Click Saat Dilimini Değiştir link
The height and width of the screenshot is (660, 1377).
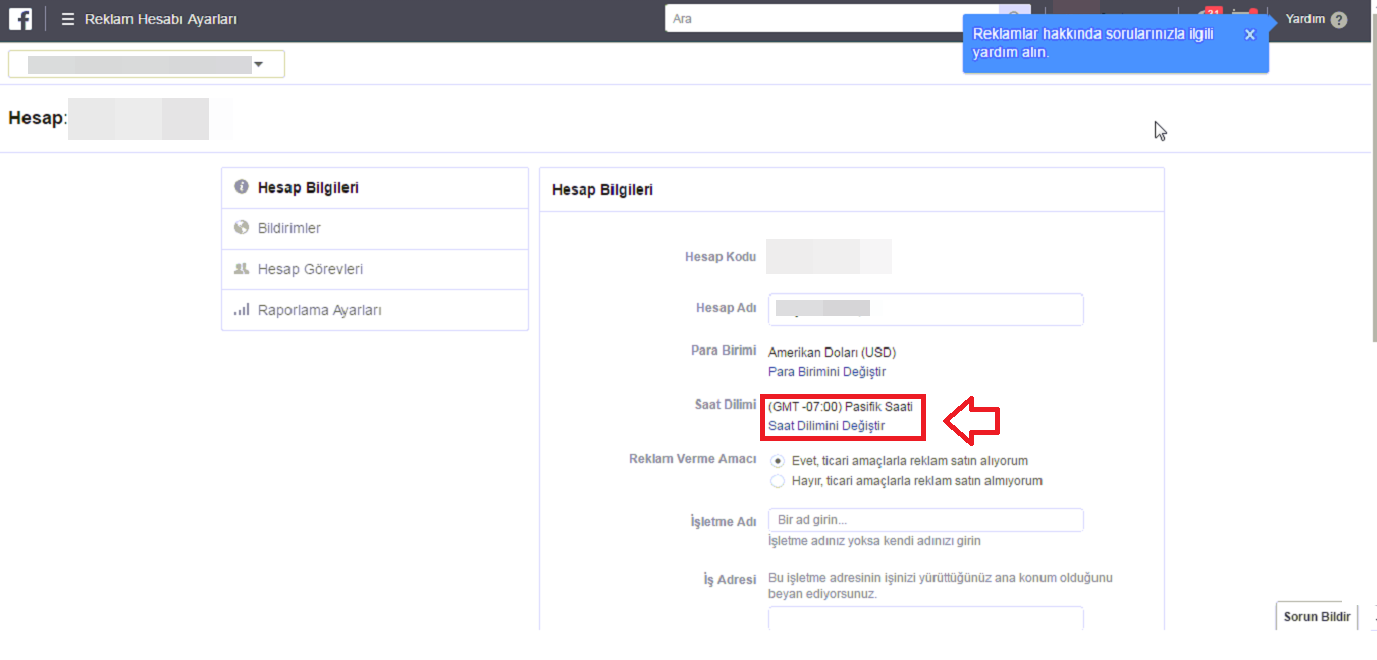pyautogui.click(x=827, y=426)
